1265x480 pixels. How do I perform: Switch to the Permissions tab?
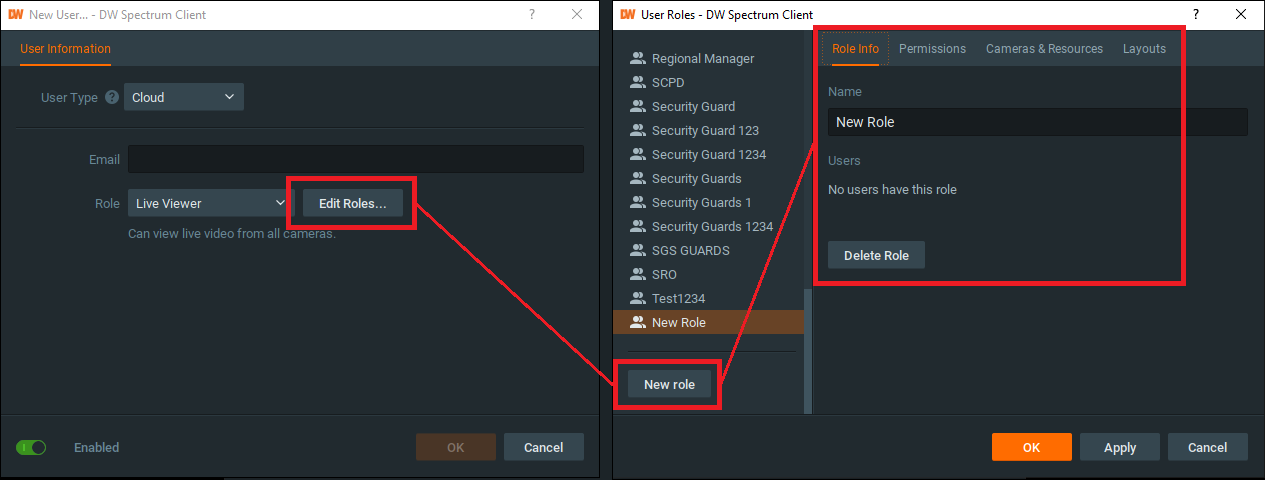tap(932, 49)
